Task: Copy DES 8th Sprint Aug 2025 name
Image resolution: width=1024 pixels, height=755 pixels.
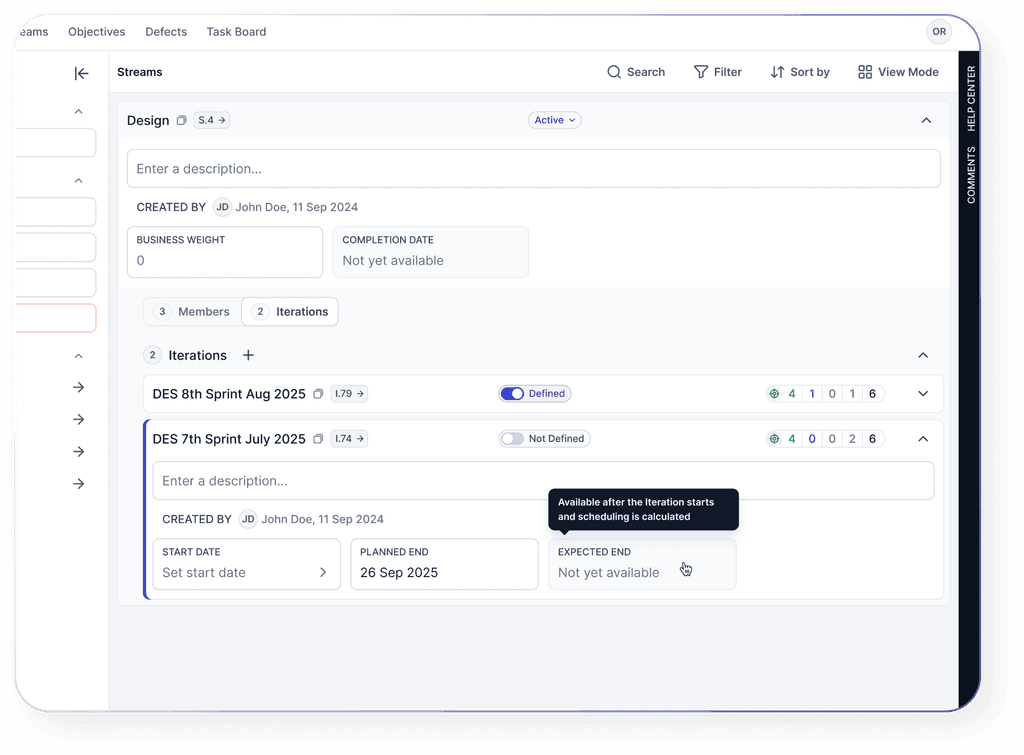Action: coord(318,394)
